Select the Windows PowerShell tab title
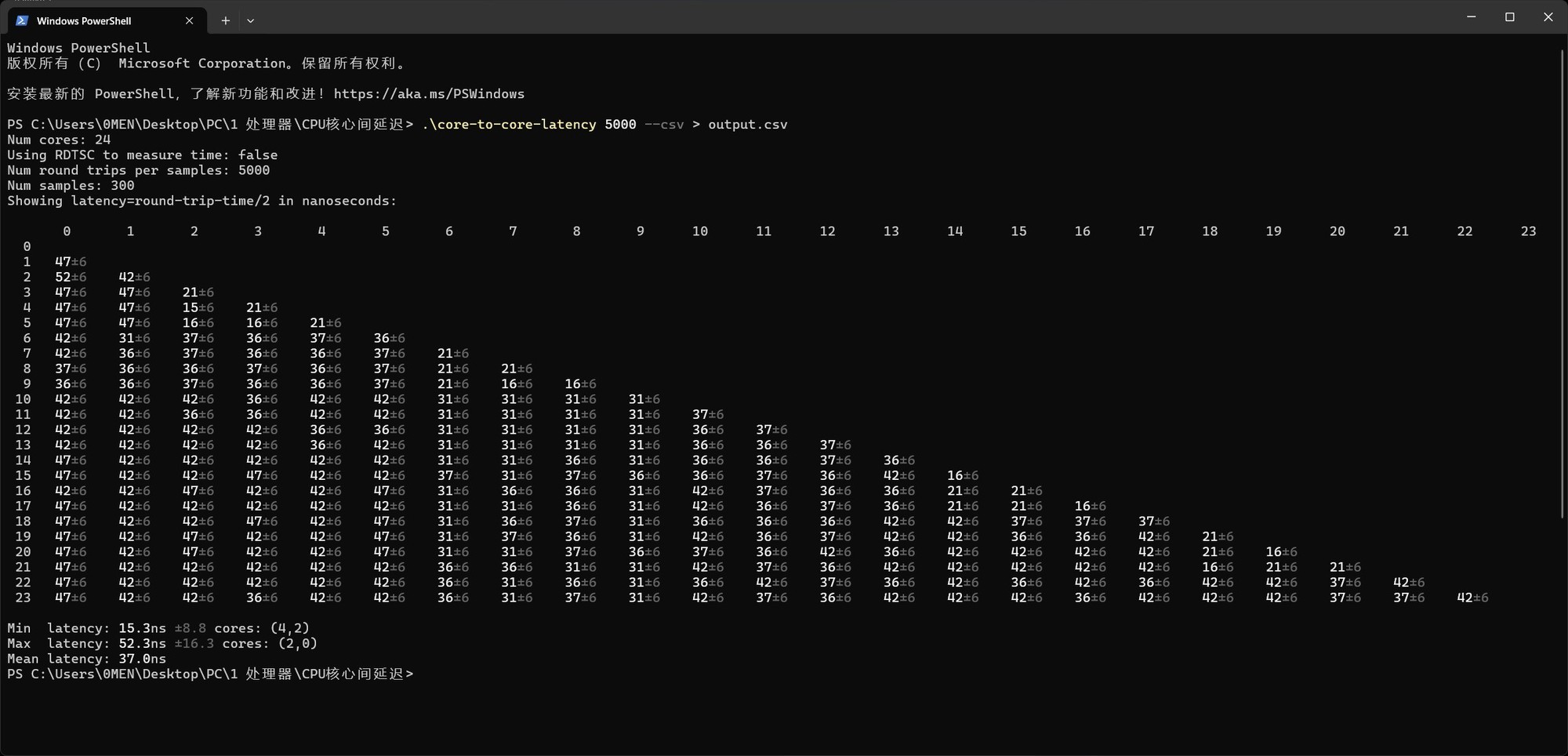 point(84,20)
